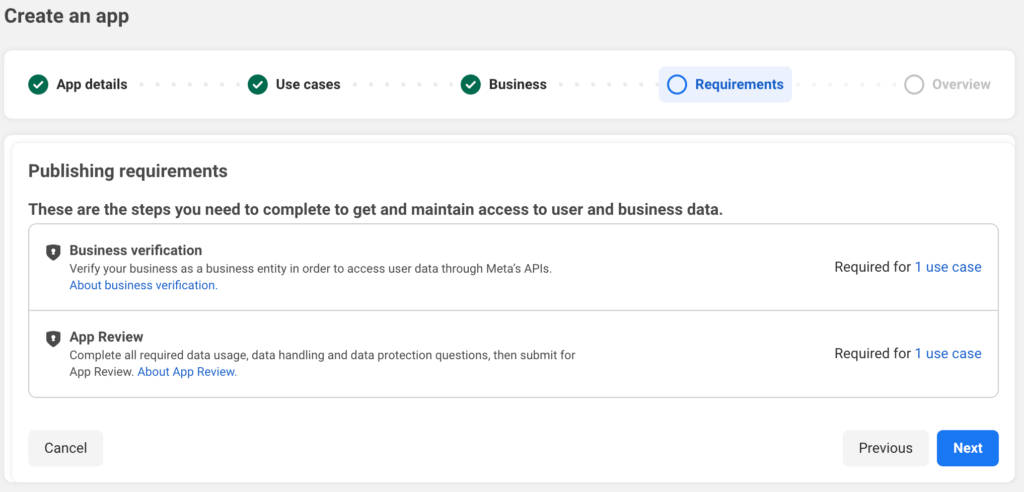Select the highlighted Requirements step label
The image size is (1024, 492).
point(739,85)
